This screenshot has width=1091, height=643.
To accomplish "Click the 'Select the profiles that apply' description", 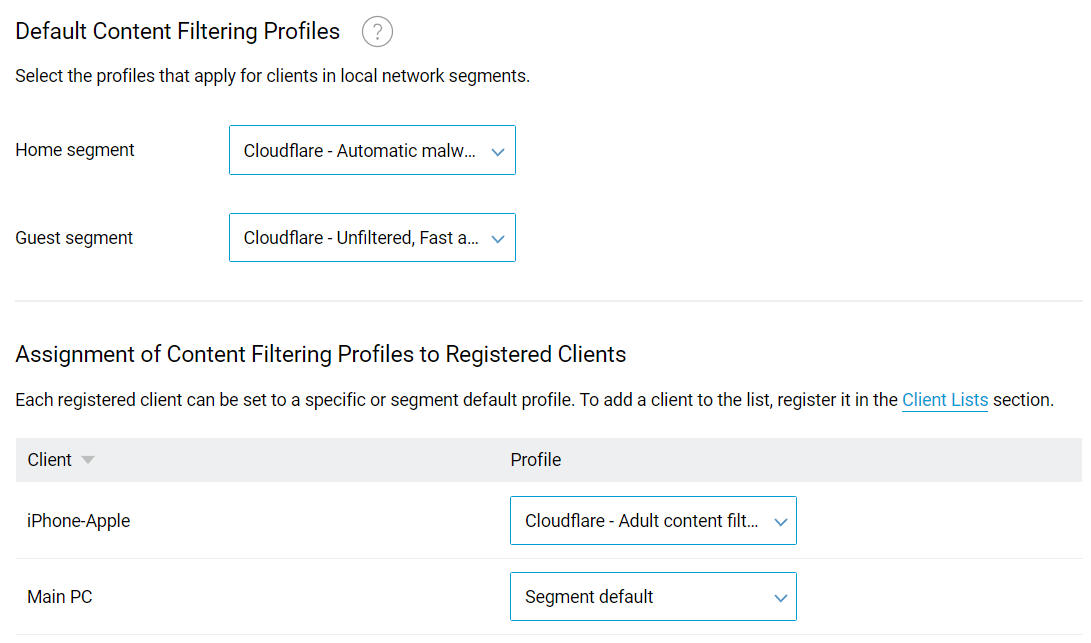I will tap(272, 76).
